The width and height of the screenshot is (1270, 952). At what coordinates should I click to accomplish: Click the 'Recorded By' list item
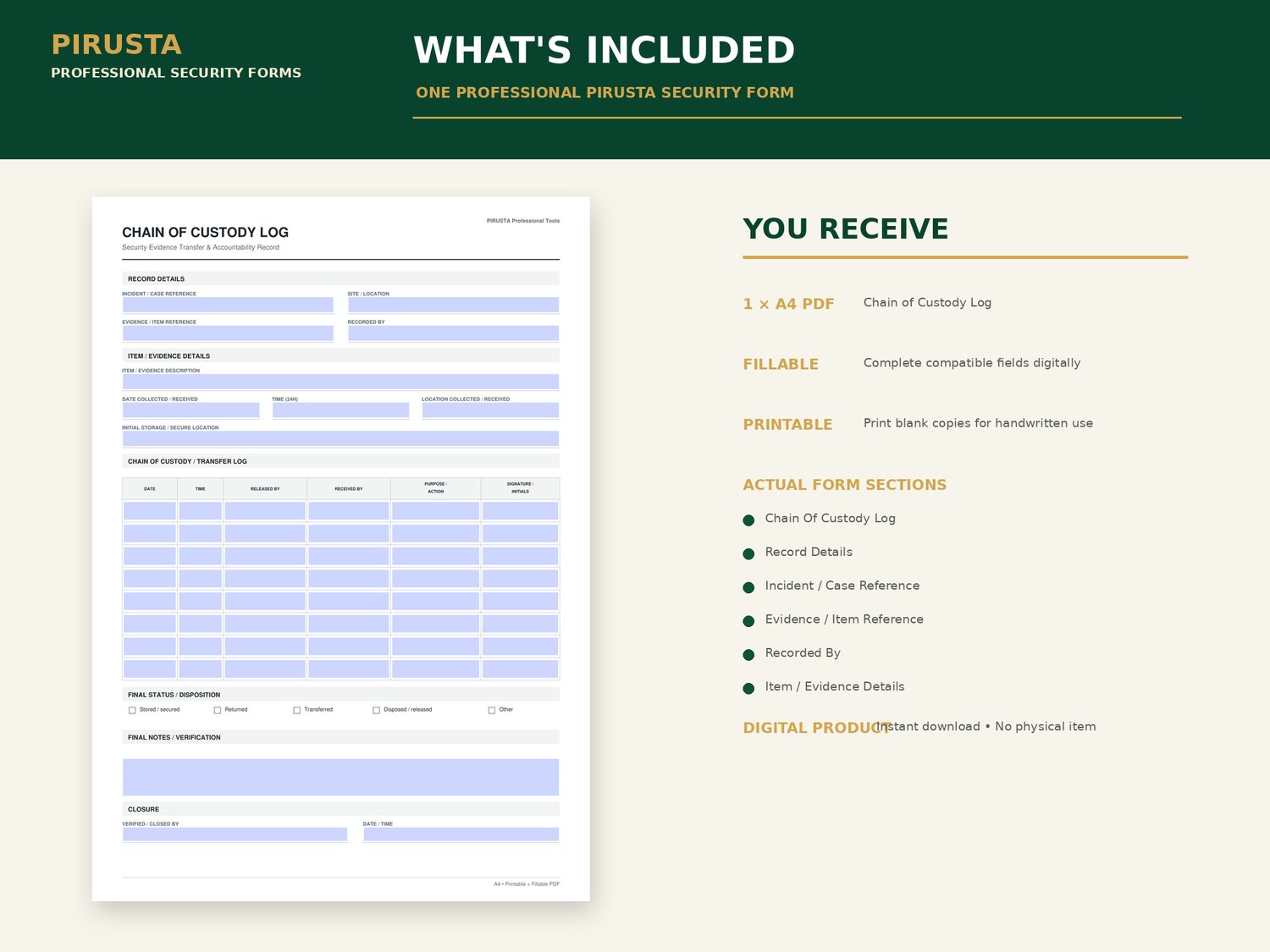[803, 652]
